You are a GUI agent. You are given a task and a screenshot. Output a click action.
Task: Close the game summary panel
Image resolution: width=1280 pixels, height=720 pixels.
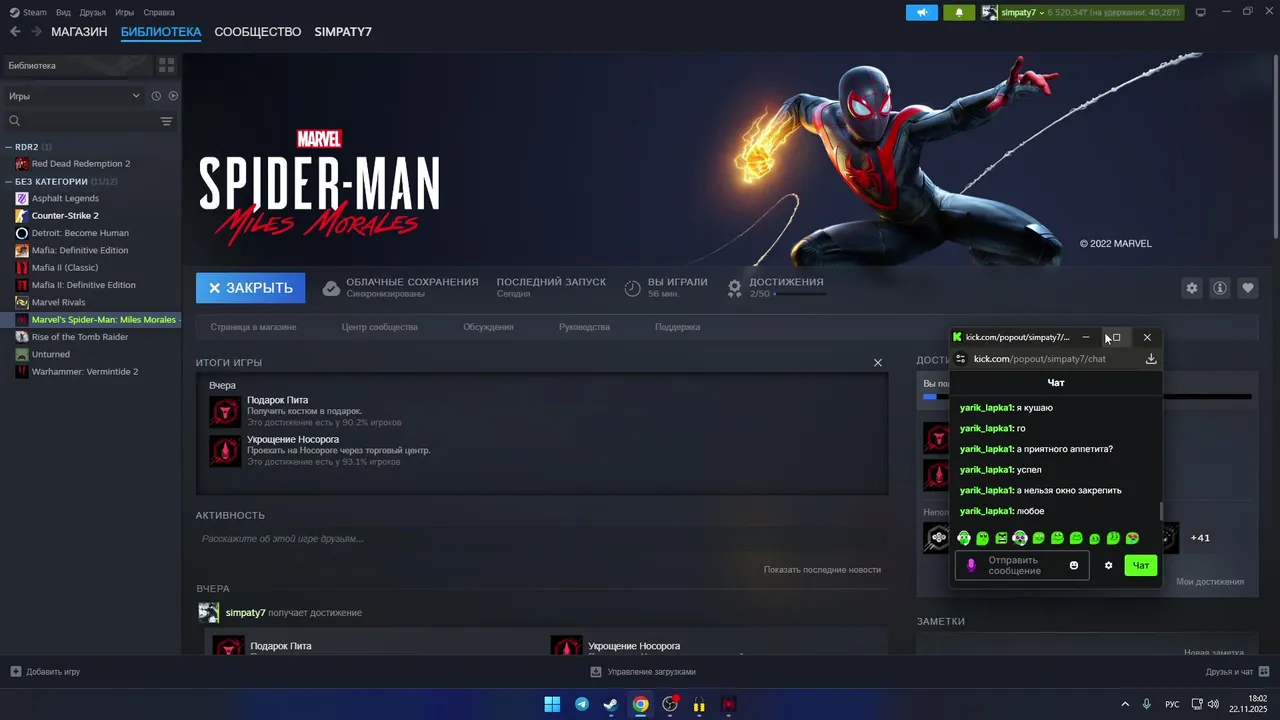pyautogui.click(x=878, y=362)
